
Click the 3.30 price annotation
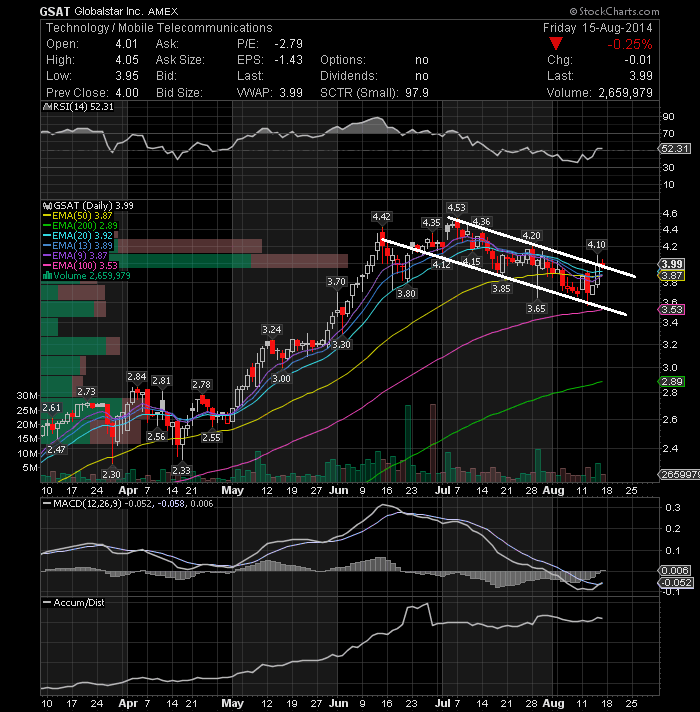(341, 345)
